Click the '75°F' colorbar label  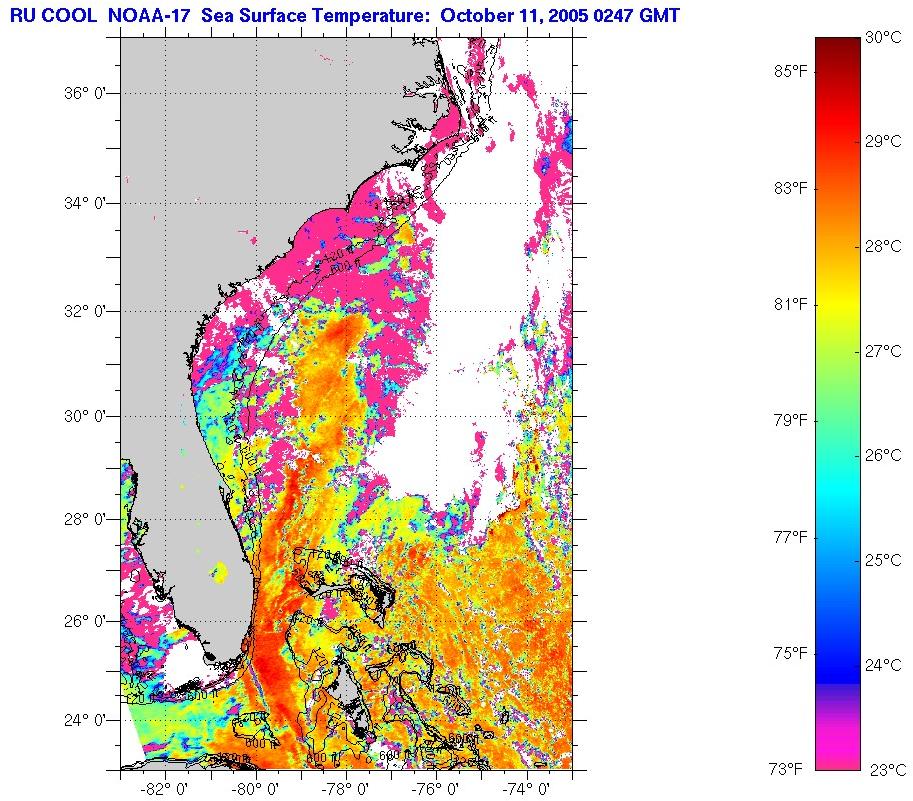(791, 653)
